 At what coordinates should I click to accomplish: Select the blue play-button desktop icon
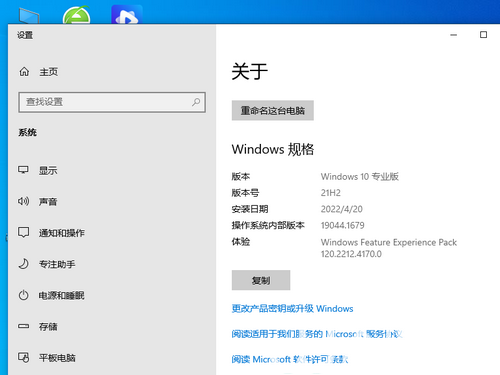[127, 15]
